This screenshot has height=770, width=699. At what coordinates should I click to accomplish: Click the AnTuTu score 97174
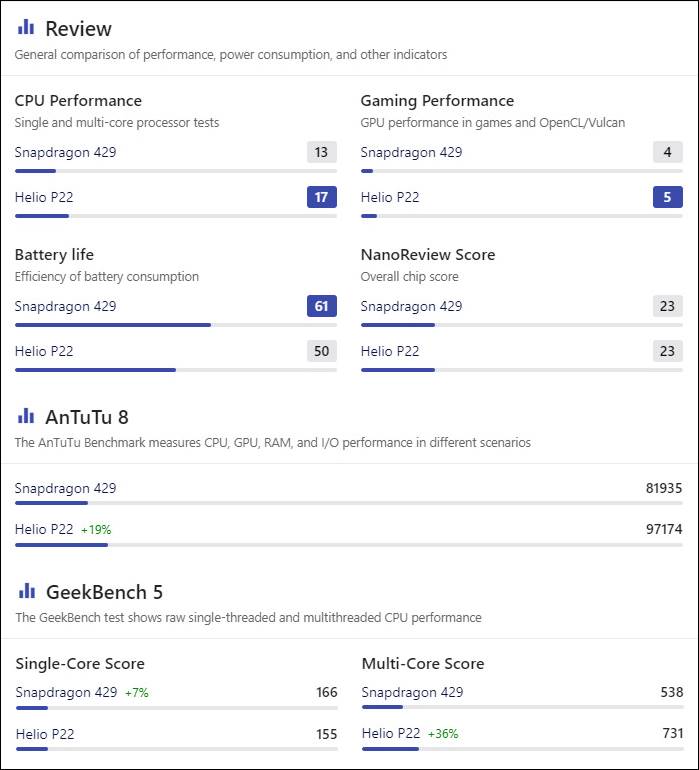point(664,529)
